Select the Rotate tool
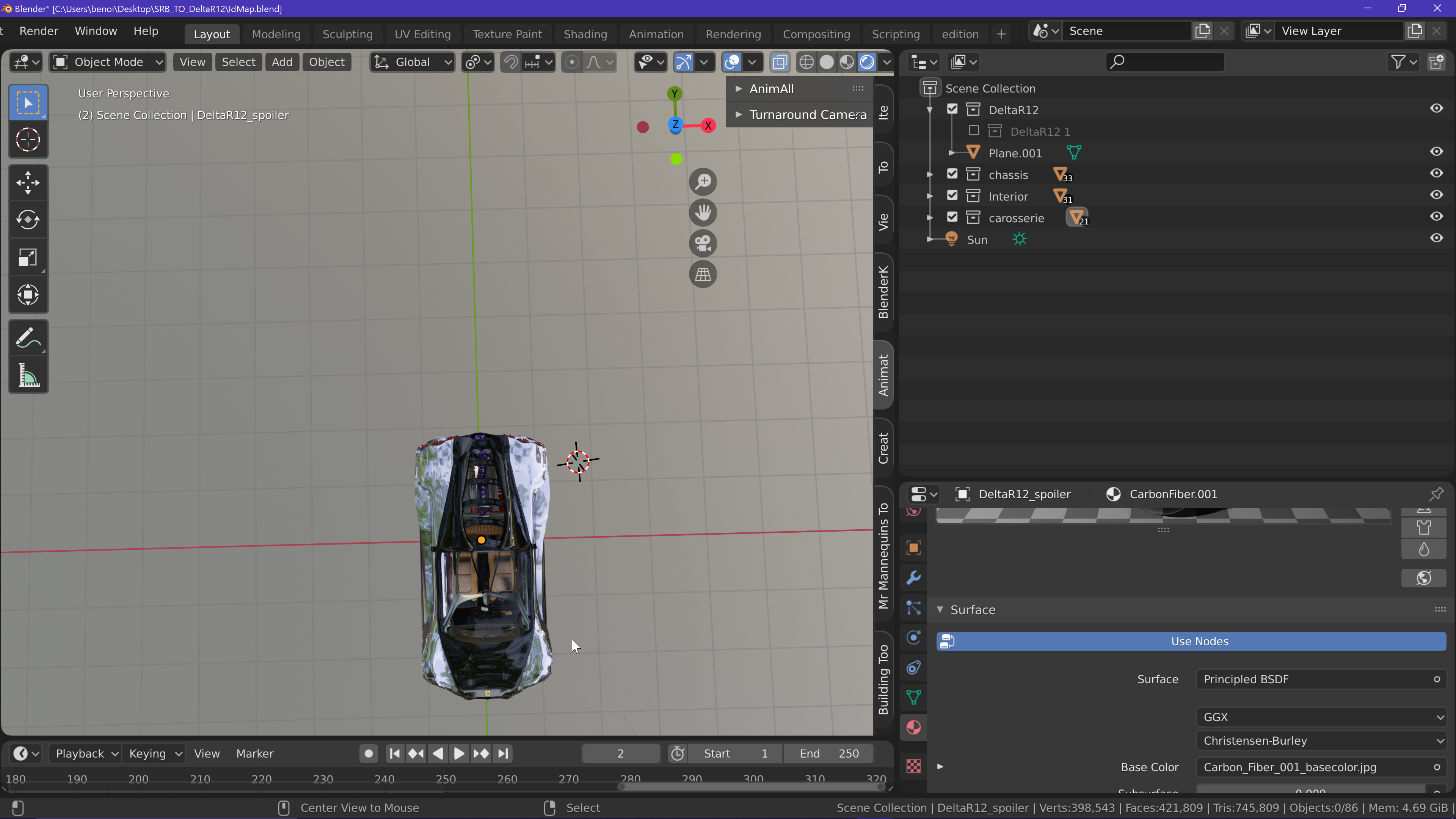The image size is (1456, 819). tap(28, 220)
